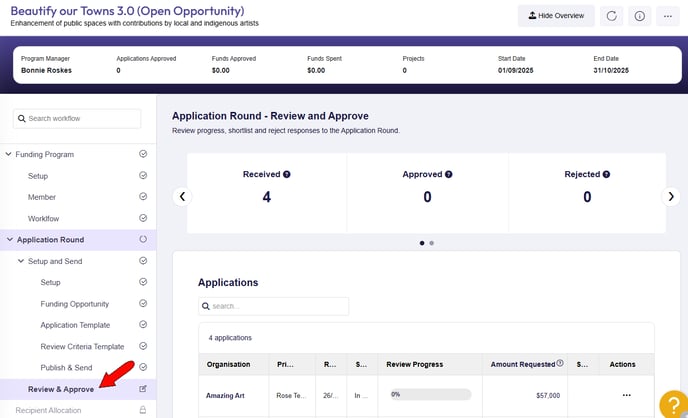The image size is (688, 418).
Task: Click the Received count 4
Action: (x=266, y=197)
